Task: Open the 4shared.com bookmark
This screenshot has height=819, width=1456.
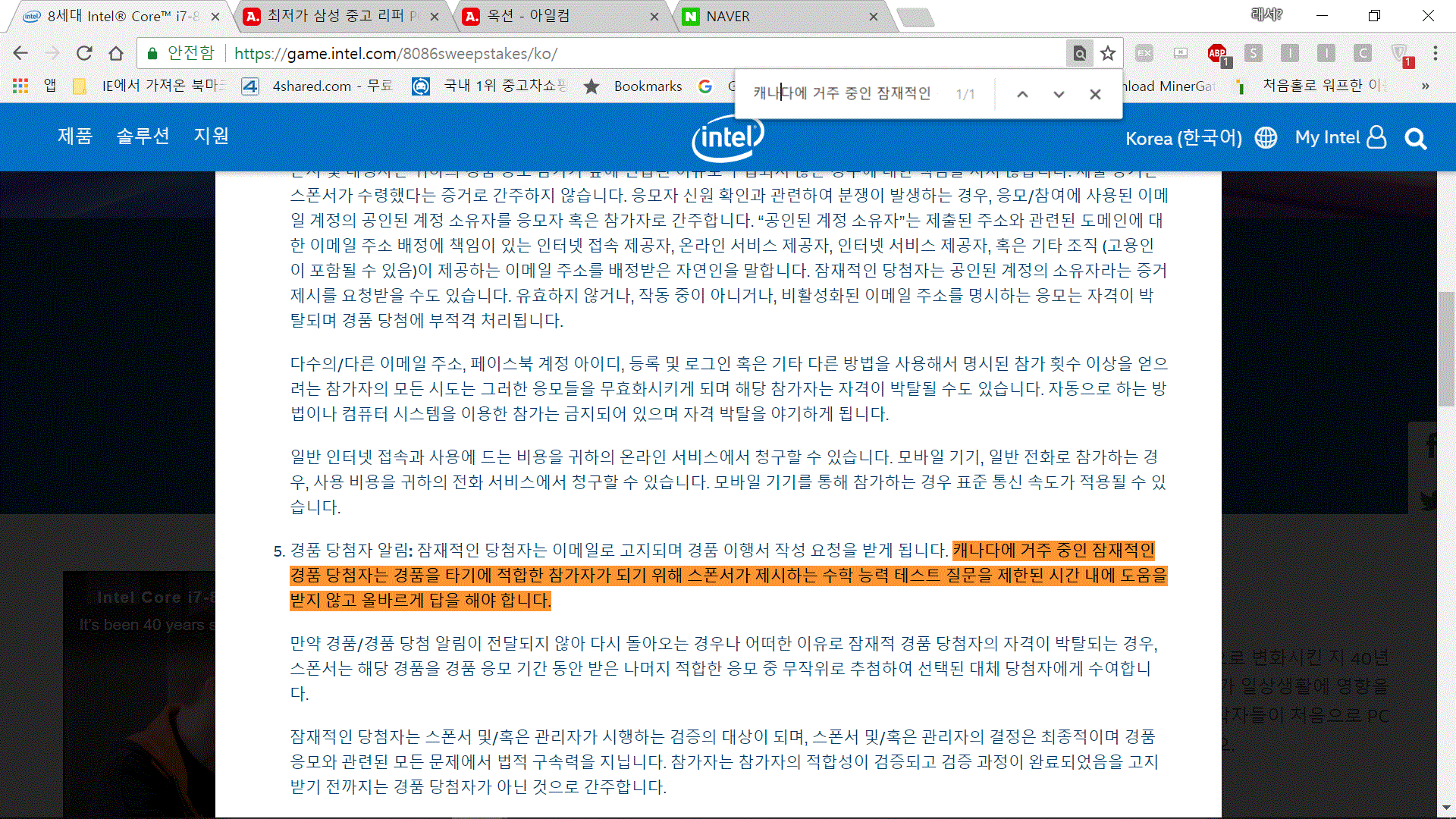Action: [318, 86]
